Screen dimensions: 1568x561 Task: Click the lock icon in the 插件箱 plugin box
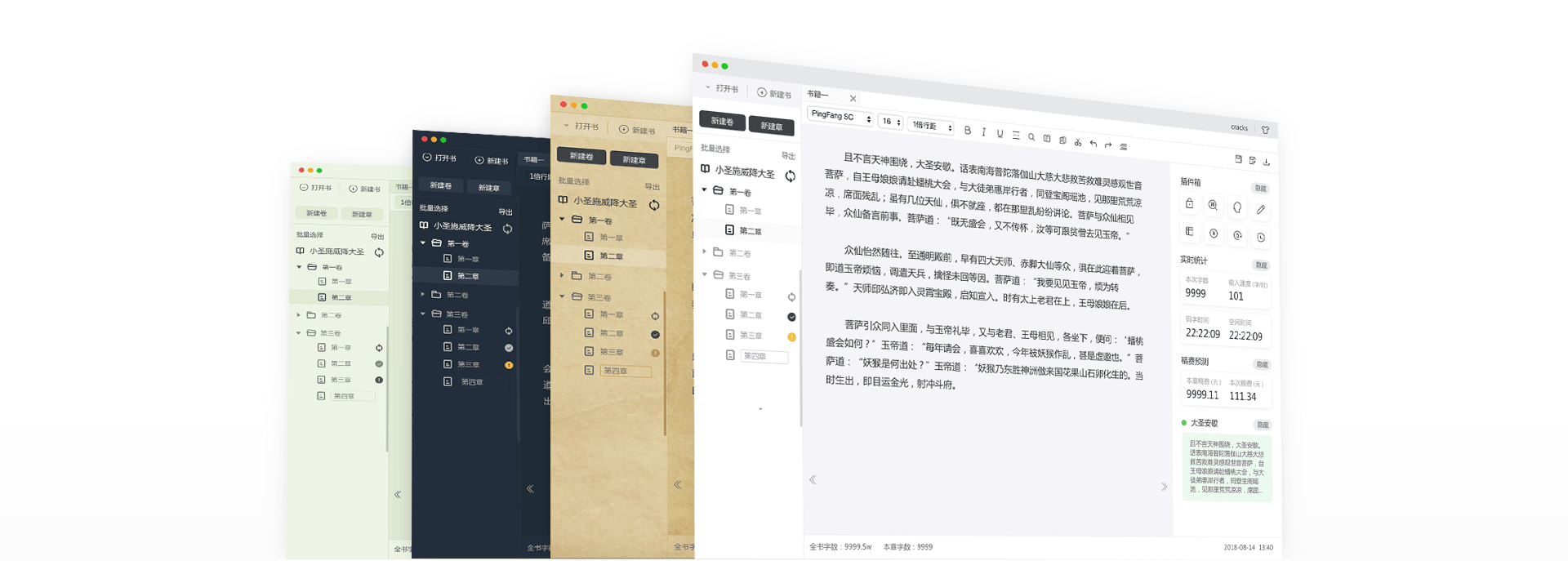click(x=1189, y=203)
